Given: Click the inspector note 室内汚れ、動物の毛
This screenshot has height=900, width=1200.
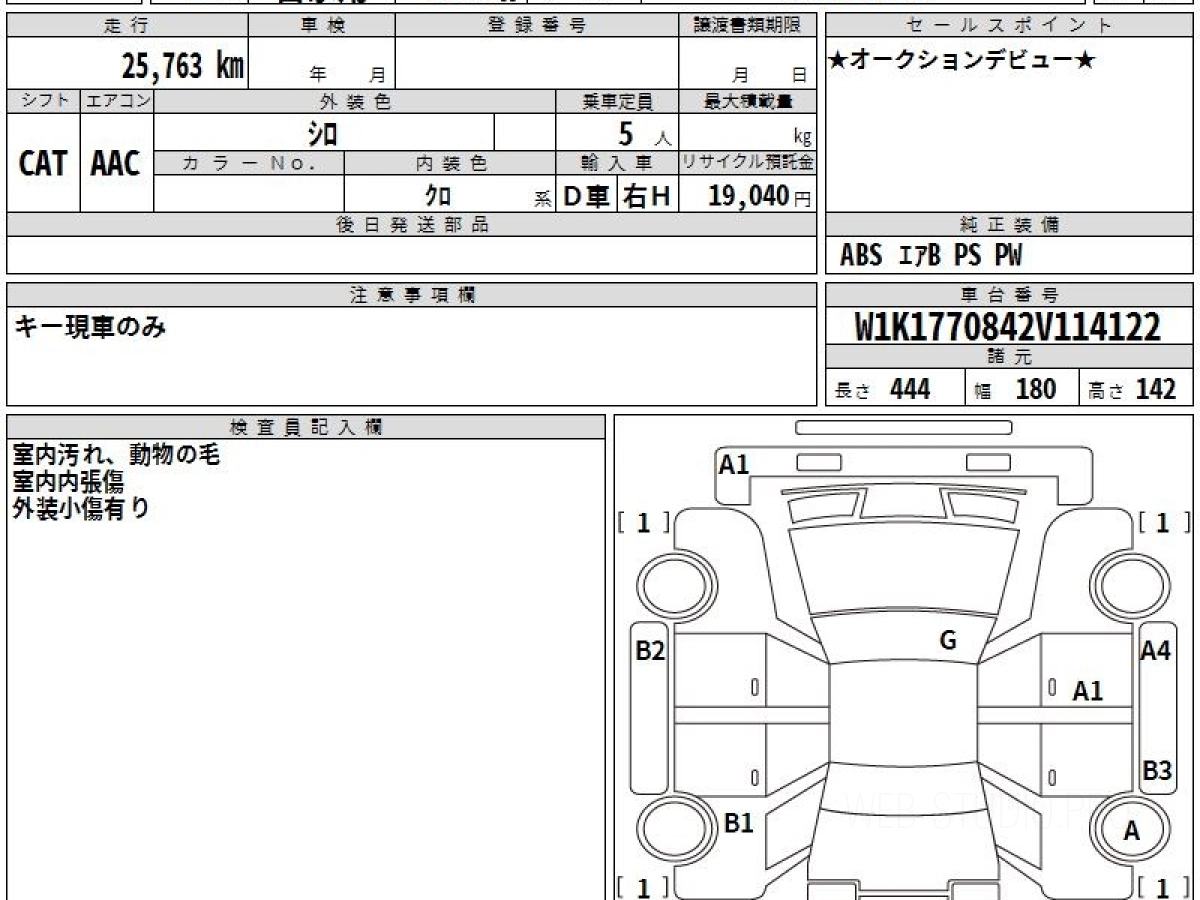Looking at the screenshot, I should [116, 455].
